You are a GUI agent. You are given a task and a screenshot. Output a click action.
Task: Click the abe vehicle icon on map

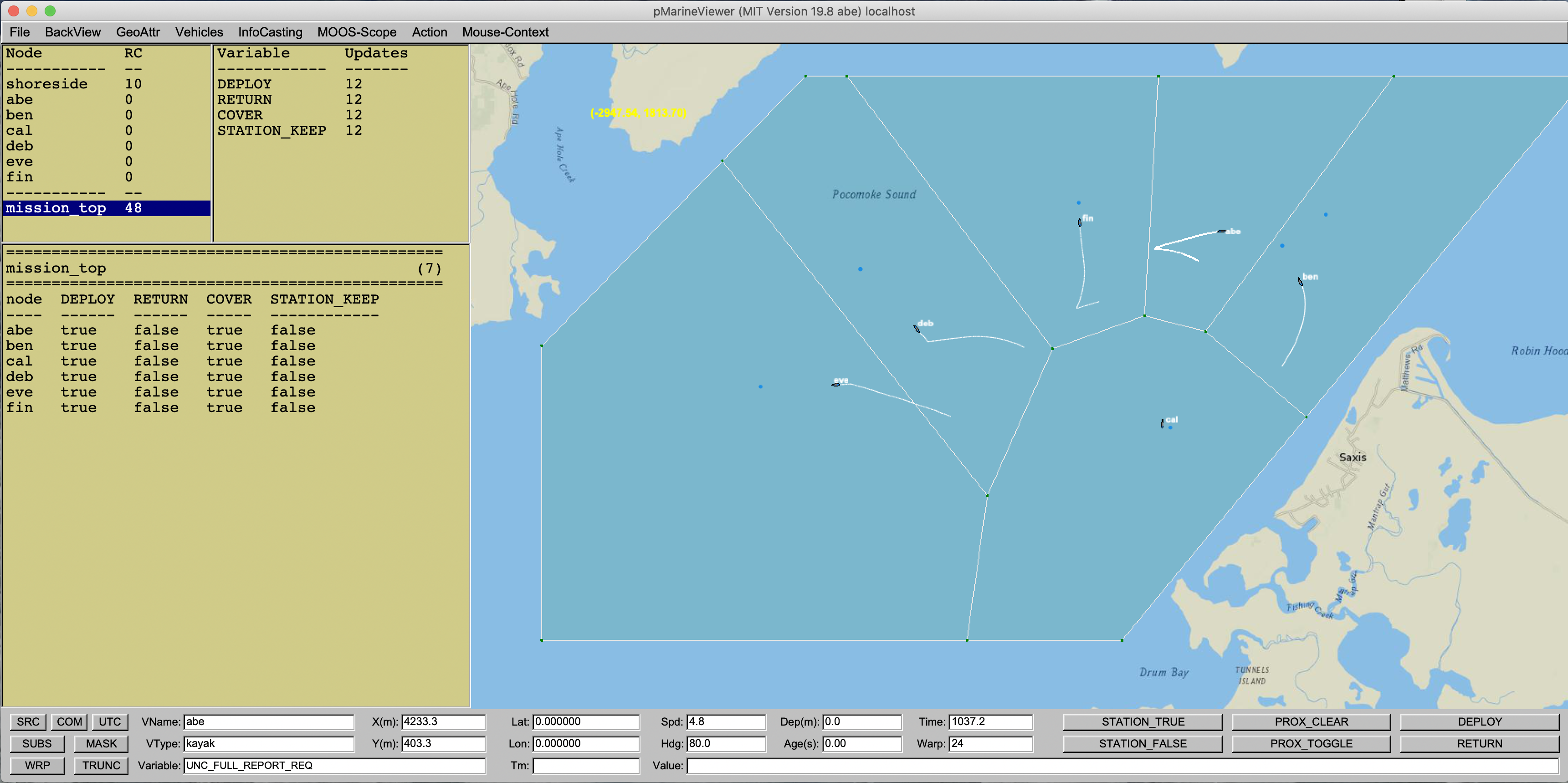point(1221,232)
